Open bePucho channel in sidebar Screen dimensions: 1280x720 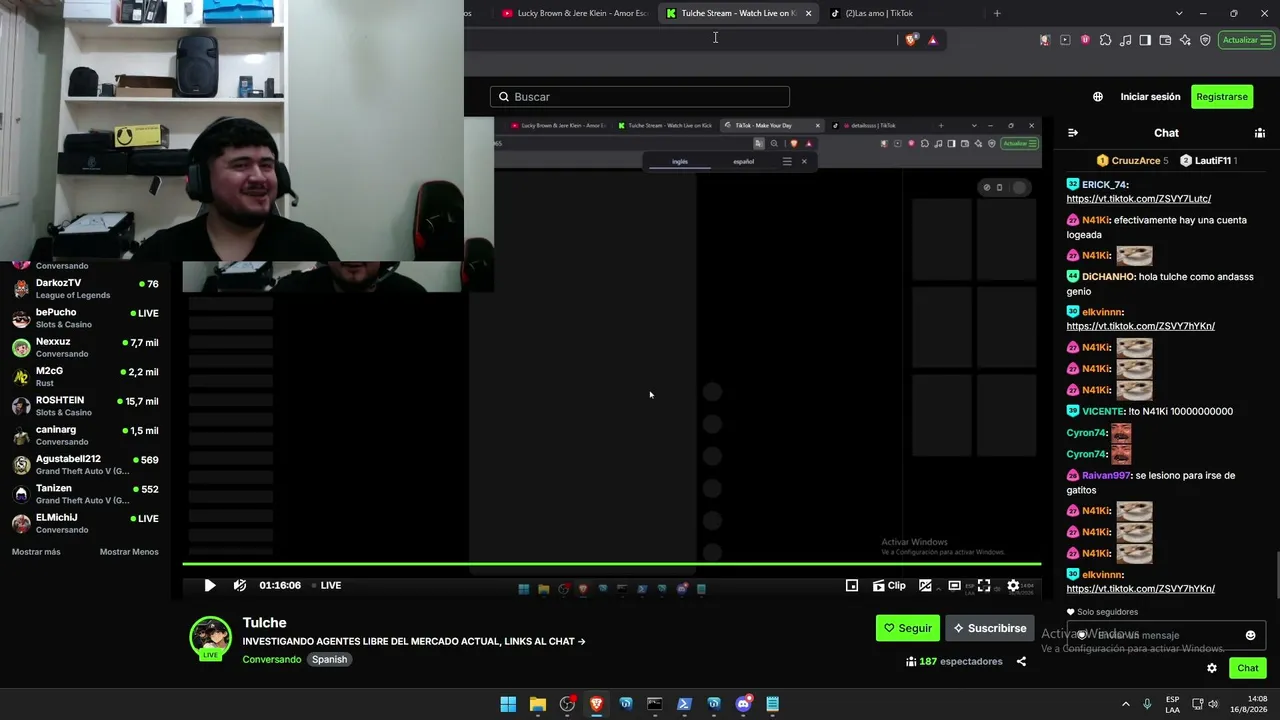pos(85,318)
